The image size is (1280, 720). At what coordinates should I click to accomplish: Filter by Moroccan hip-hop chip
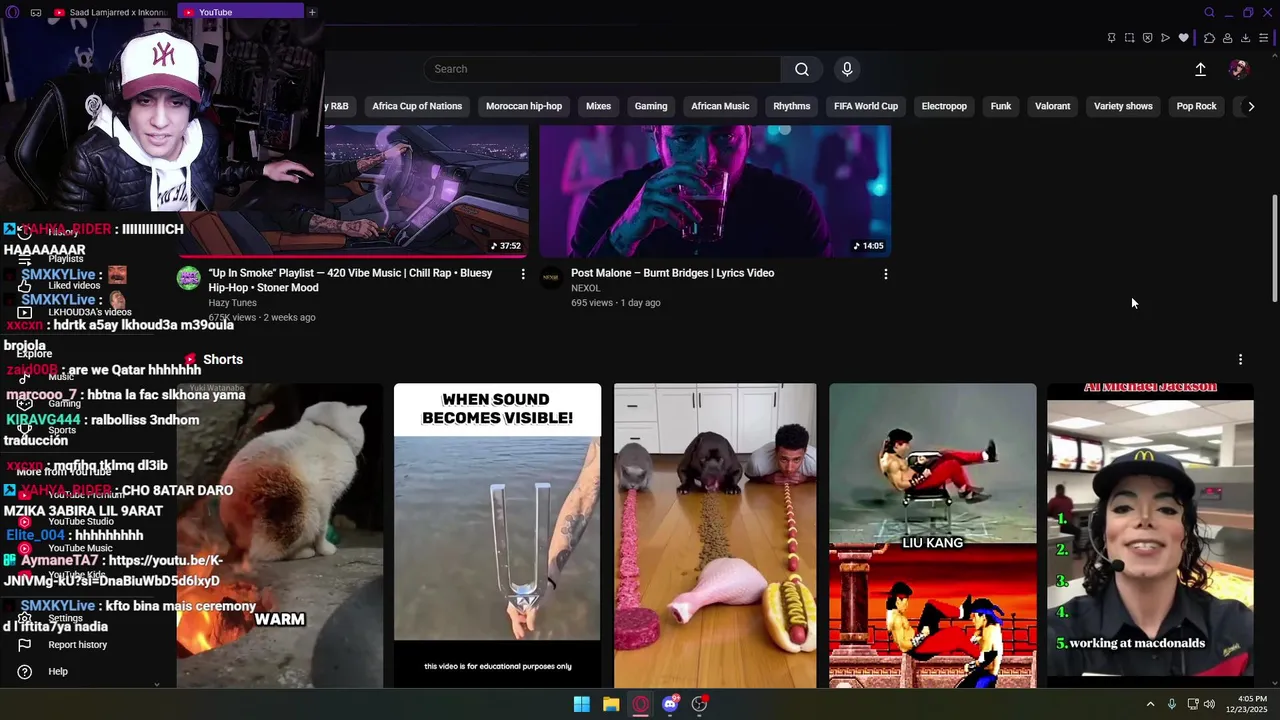[524, 106]
